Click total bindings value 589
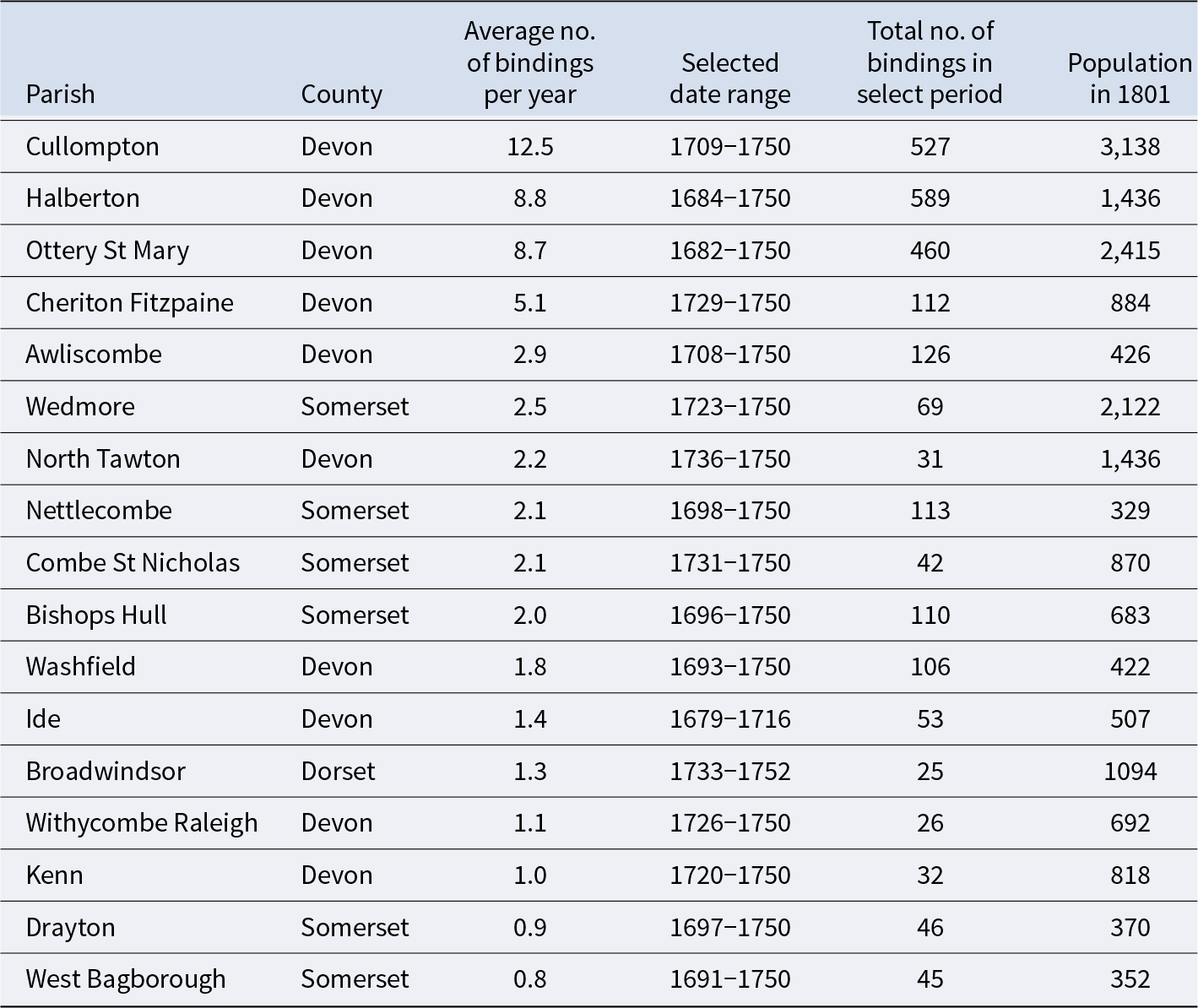Screen dimensions: 1198x1008 [930, 198]
